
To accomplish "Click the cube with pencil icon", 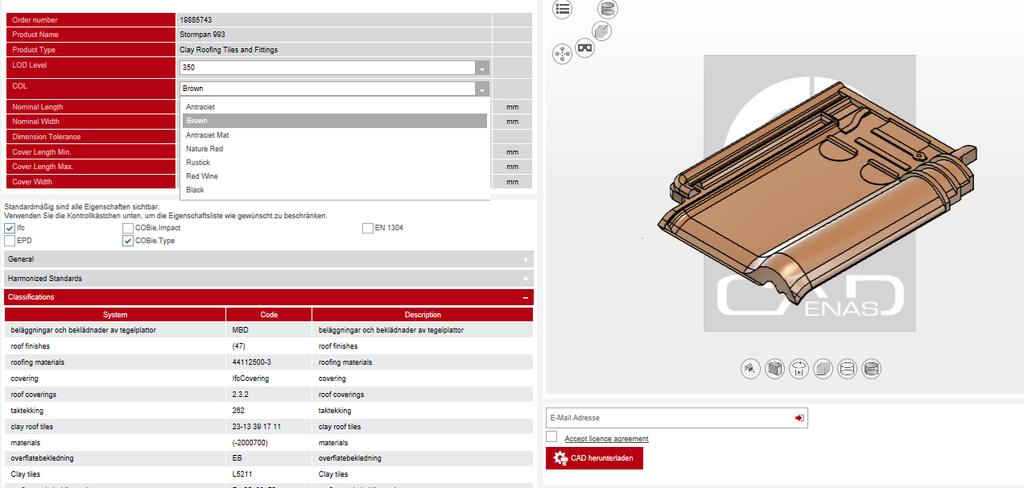I will point(601,31).
